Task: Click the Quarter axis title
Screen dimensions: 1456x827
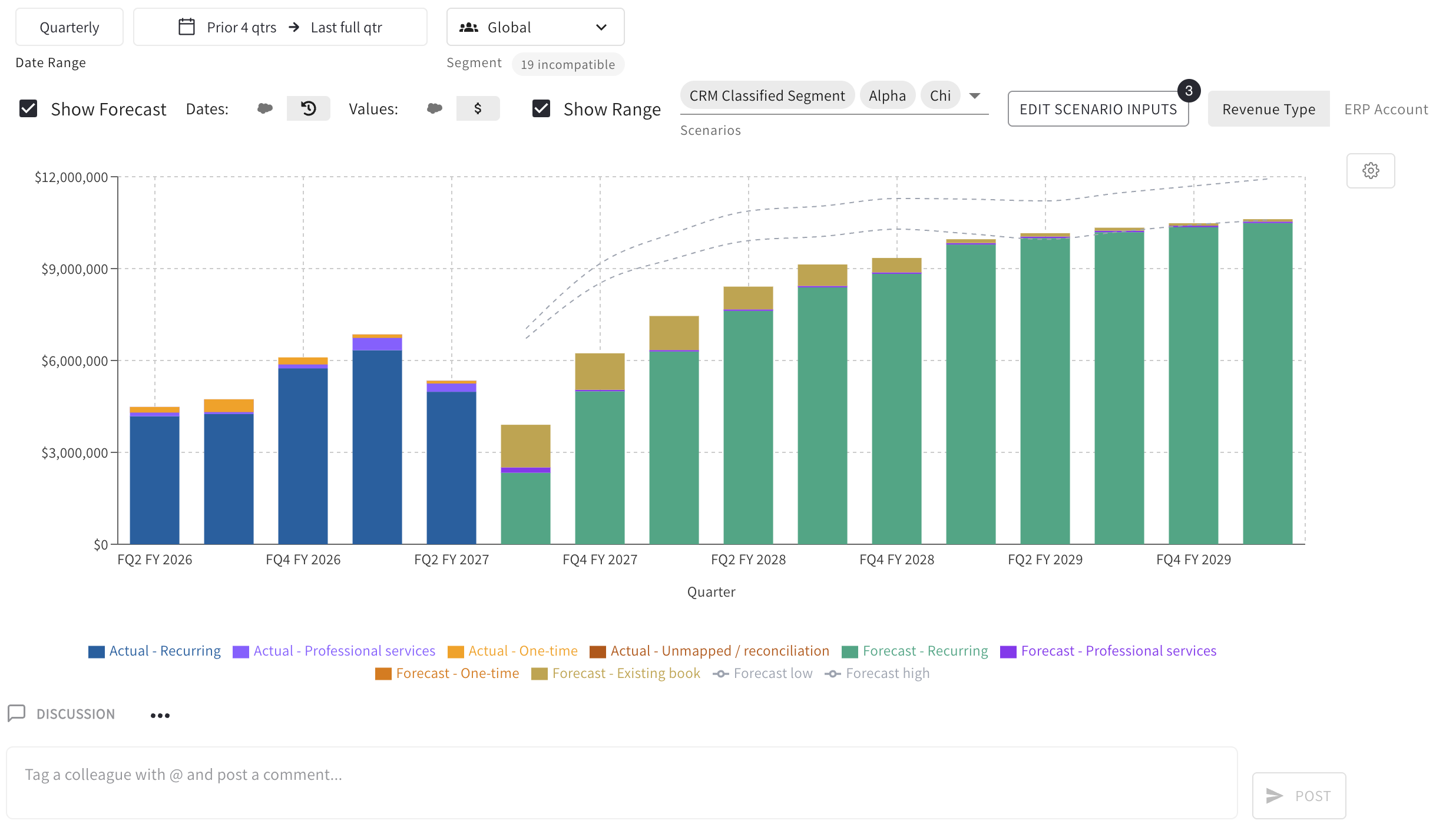Action: (711, 592)
